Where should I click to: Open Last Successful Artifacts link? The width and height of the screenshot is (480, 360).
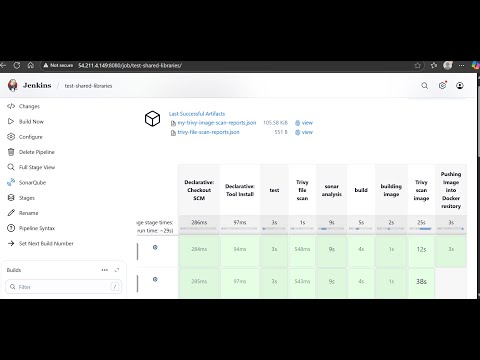pos(197,114)
